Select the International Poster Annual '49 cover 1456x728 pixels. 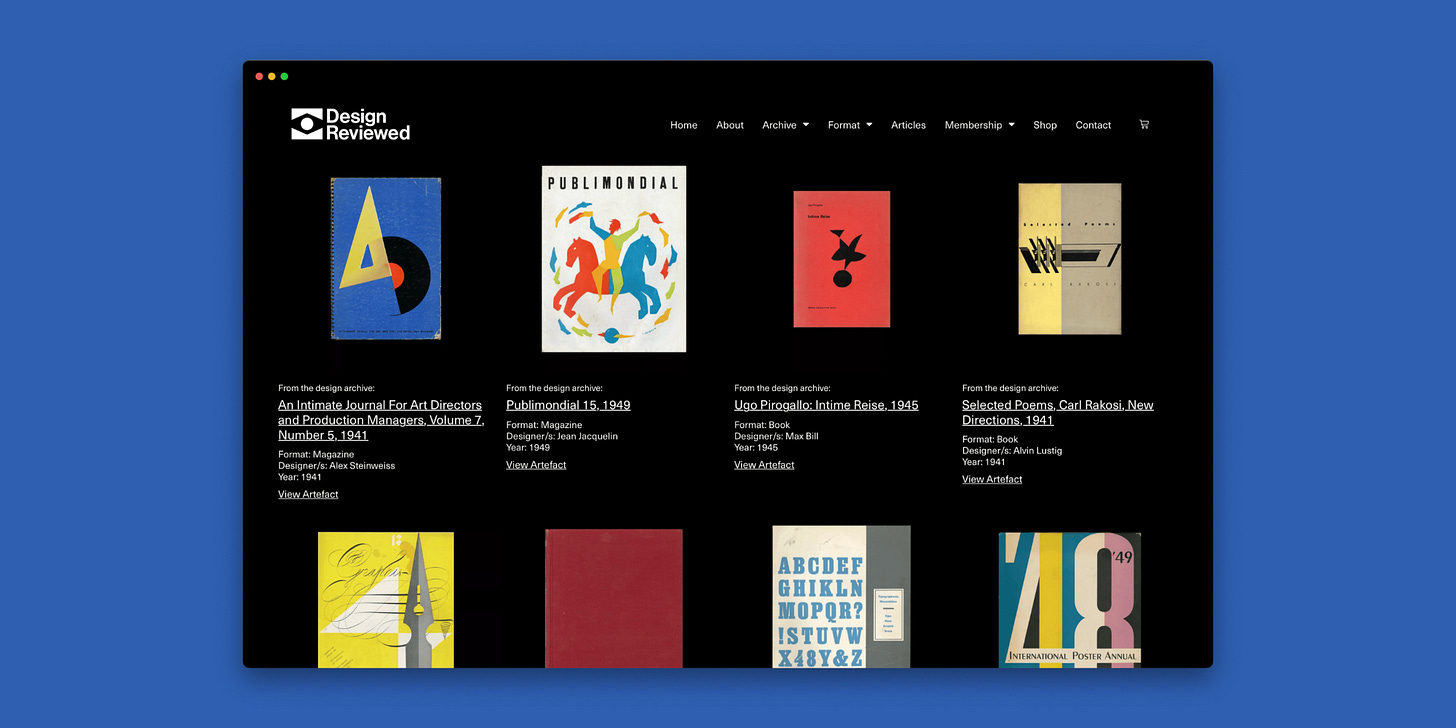[1070, 600]
